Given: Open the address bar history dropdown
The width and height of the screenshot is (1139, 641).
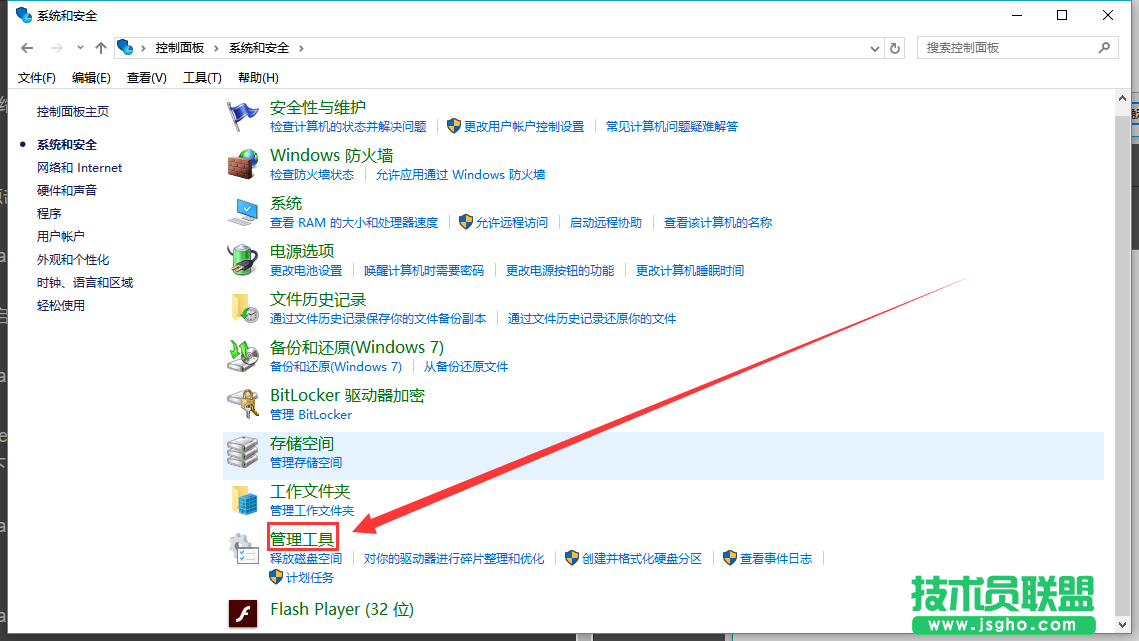Looking at the screenshot, I should [874, 47].
